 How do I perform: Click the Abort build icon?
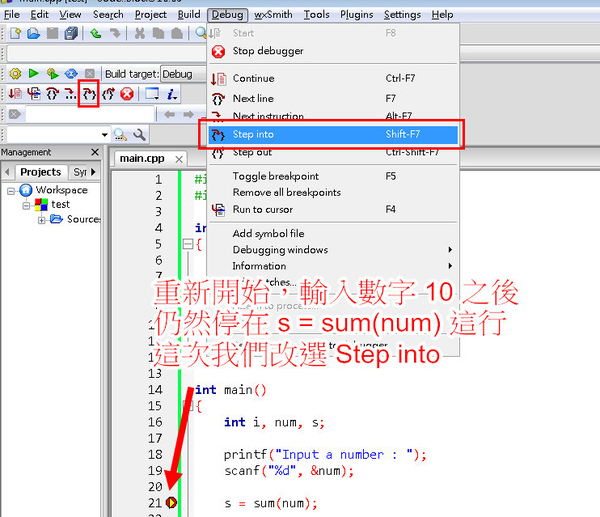(x=90, y=73)
